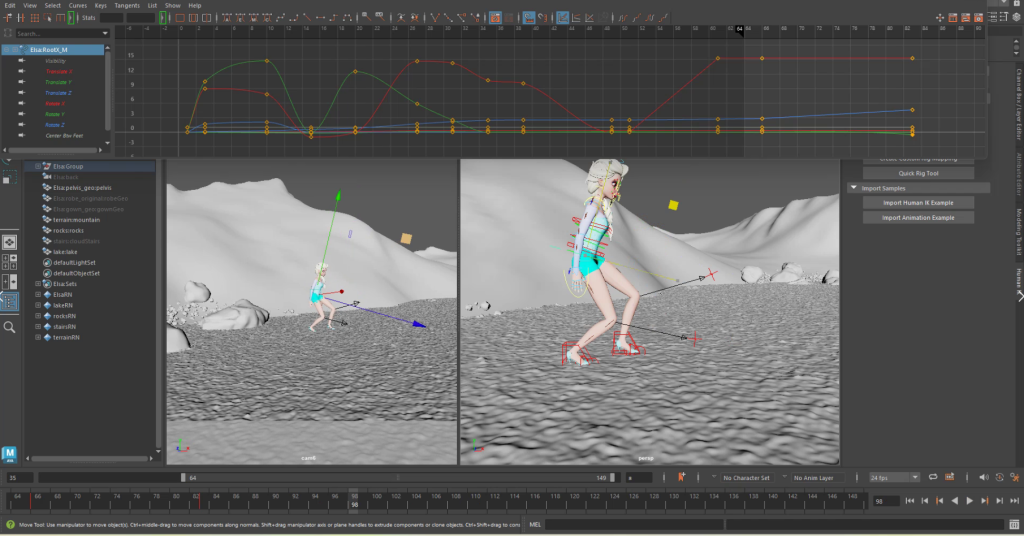Click the magnifier search icon in left toolbox
The width and height of the screenshot is (1024, 536).
click(9, 327)
